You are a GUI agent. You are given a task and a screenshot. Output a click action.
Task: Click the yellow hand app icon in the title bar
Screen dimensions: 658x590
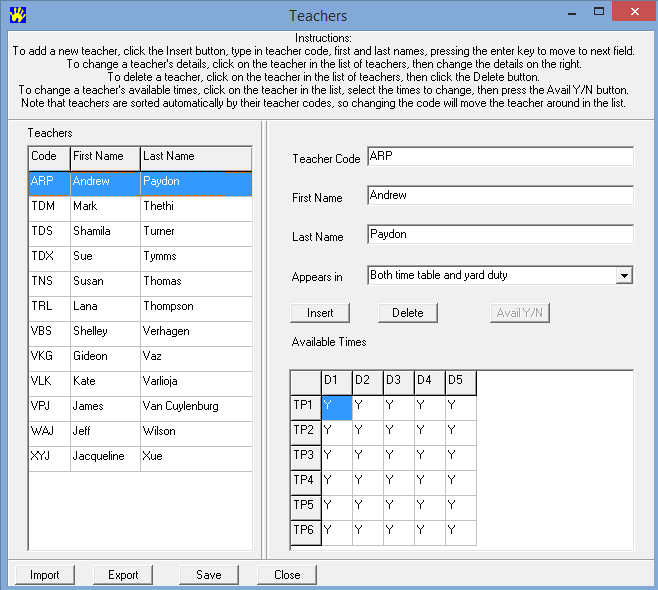point(18,15)
